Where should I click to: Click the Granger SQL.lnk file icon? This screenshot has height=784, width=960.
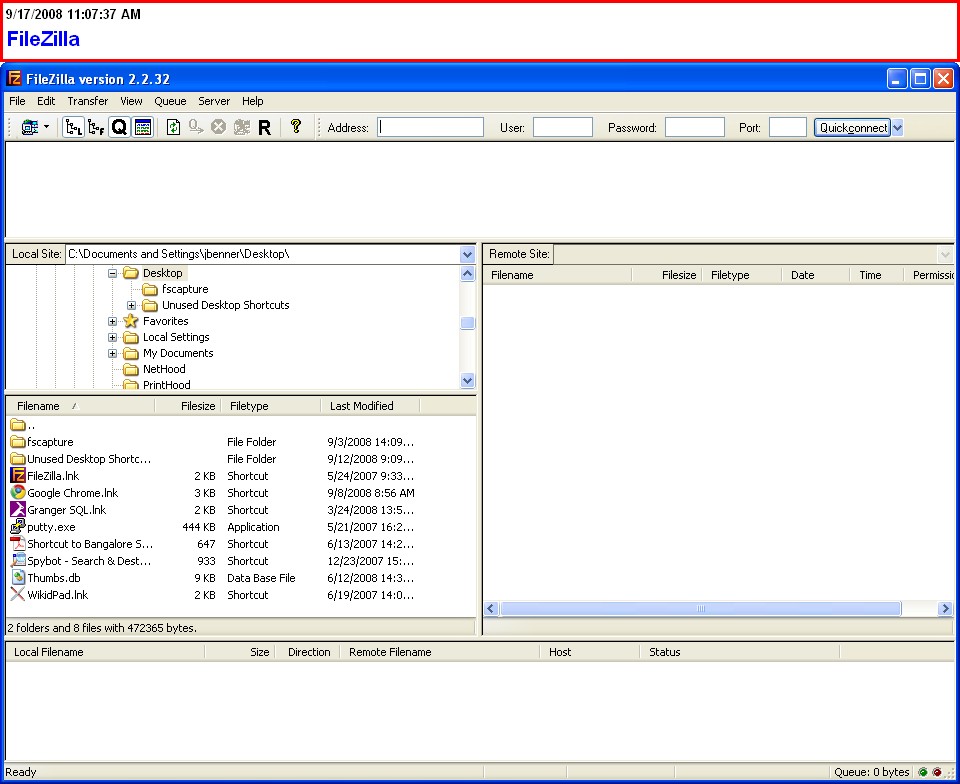(x=18, y=510)
